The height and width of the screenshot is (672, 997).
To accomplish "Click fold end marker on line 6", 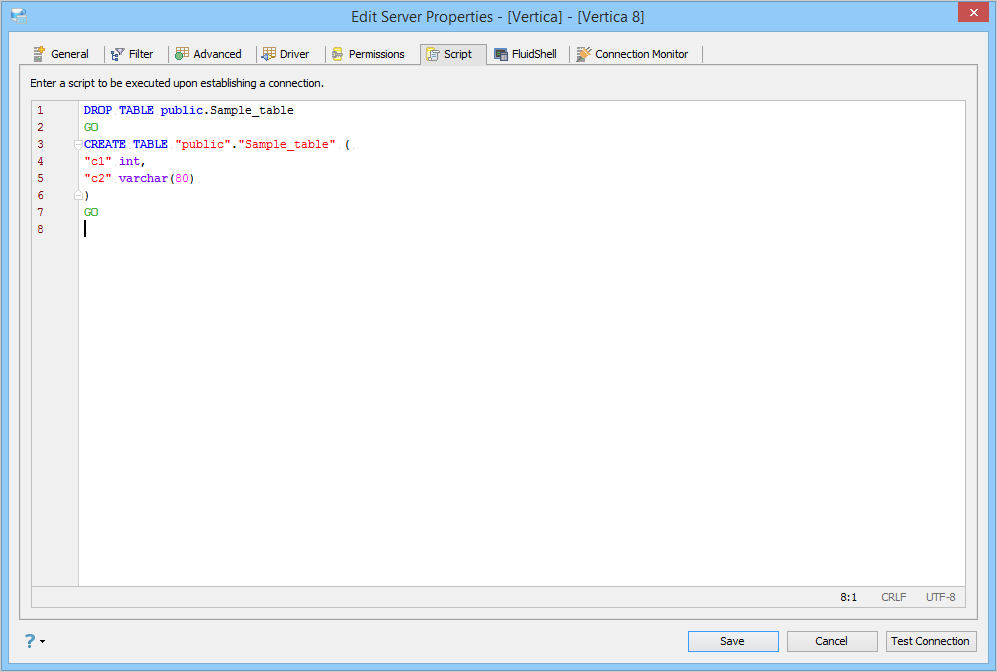I will point(78,195).
